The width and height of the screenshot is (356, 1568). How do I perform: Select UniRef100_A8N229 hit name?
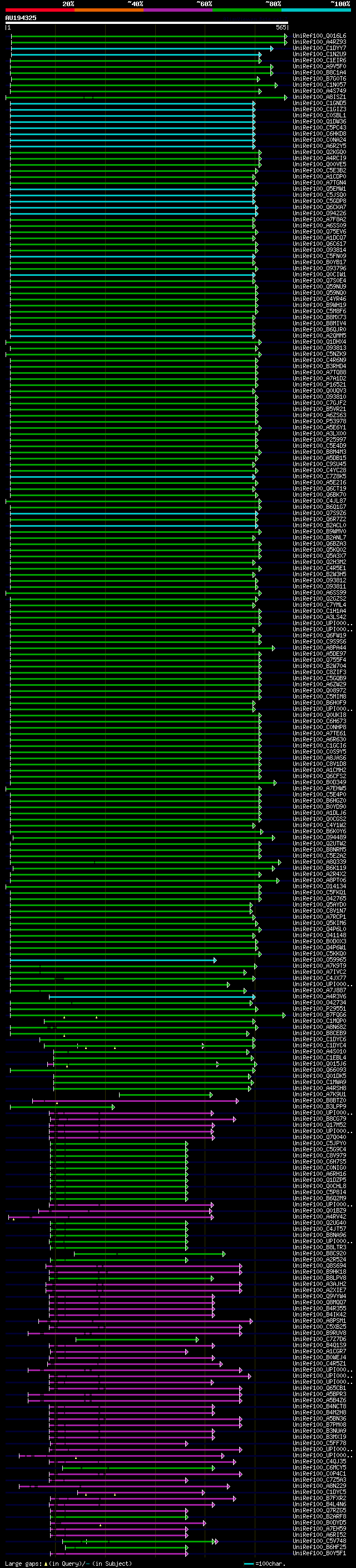tap(319, 1486)
